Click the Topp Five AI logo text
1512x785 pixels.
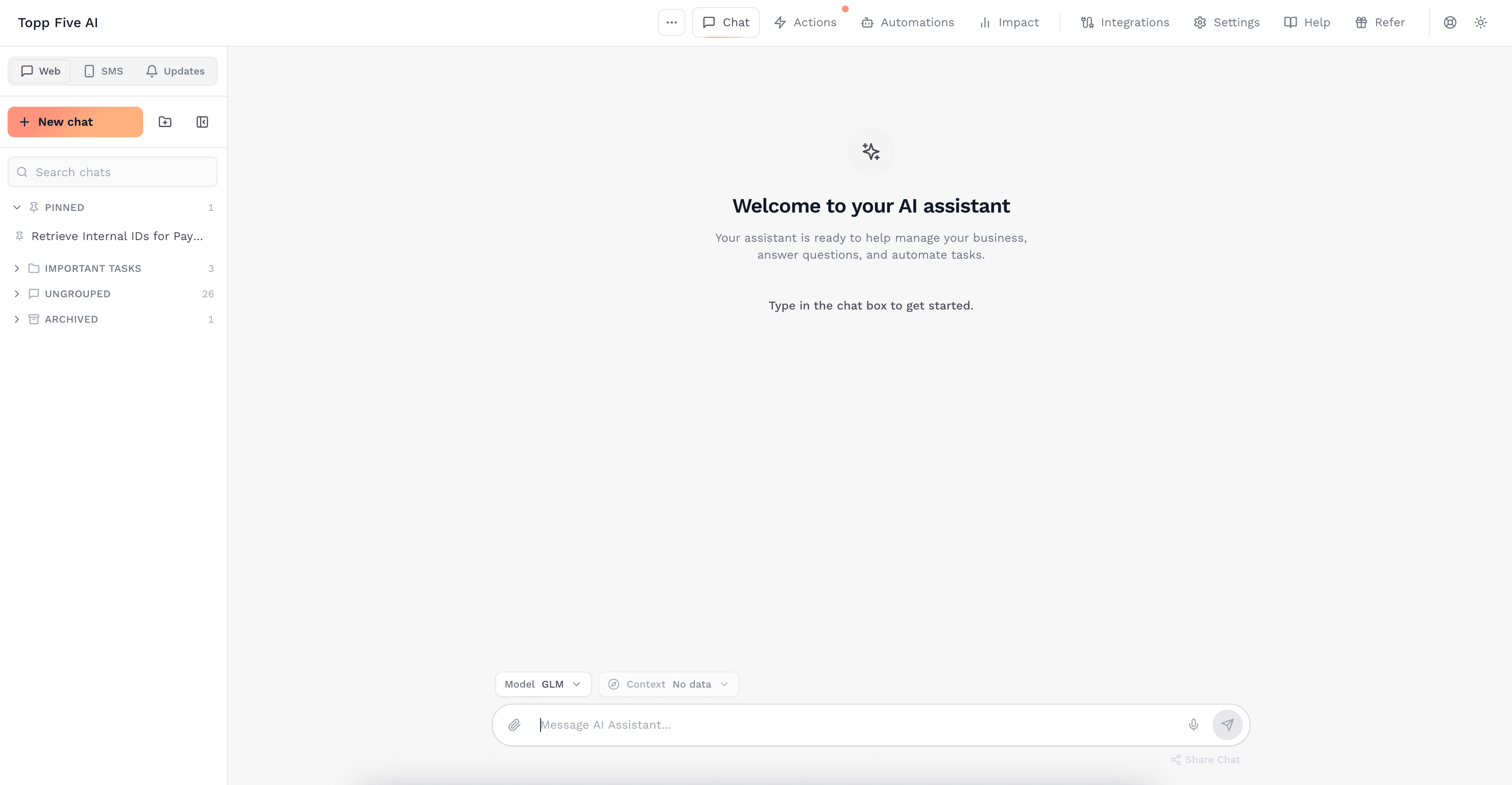pyautogui.click(x=58, y=22)
